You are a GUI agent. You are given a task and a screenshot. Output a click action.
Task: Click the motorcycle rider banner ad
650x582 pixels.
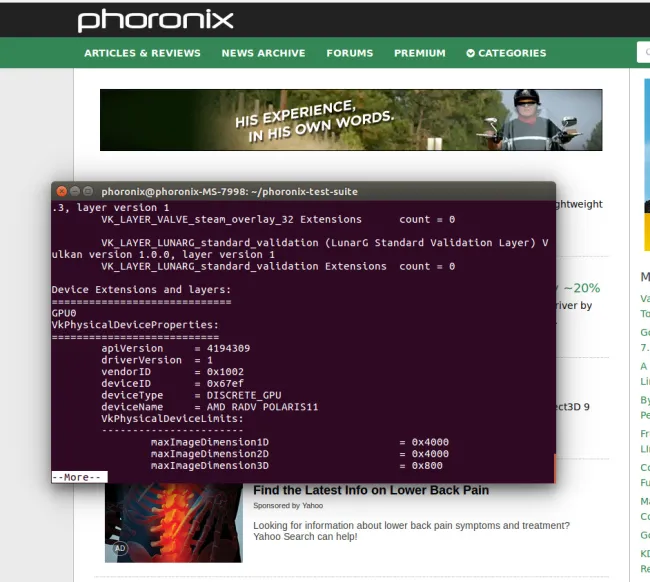(x=350, y=120)
